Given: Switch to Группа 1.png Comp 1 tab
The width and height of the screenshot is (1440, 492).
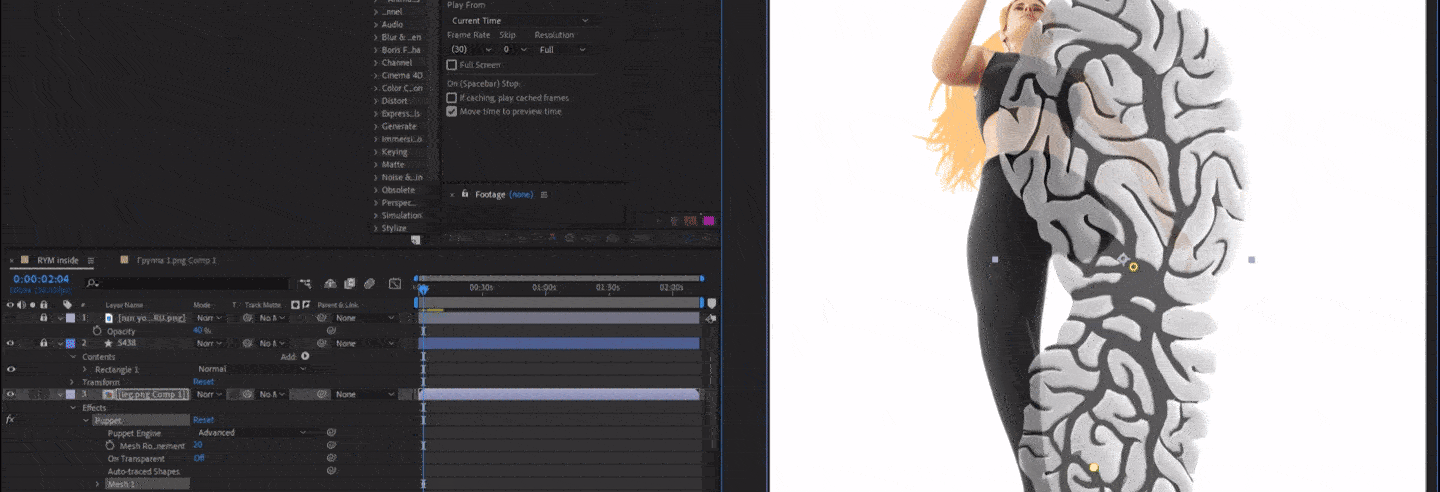Looking at the screenshot, I should [176, 260].
